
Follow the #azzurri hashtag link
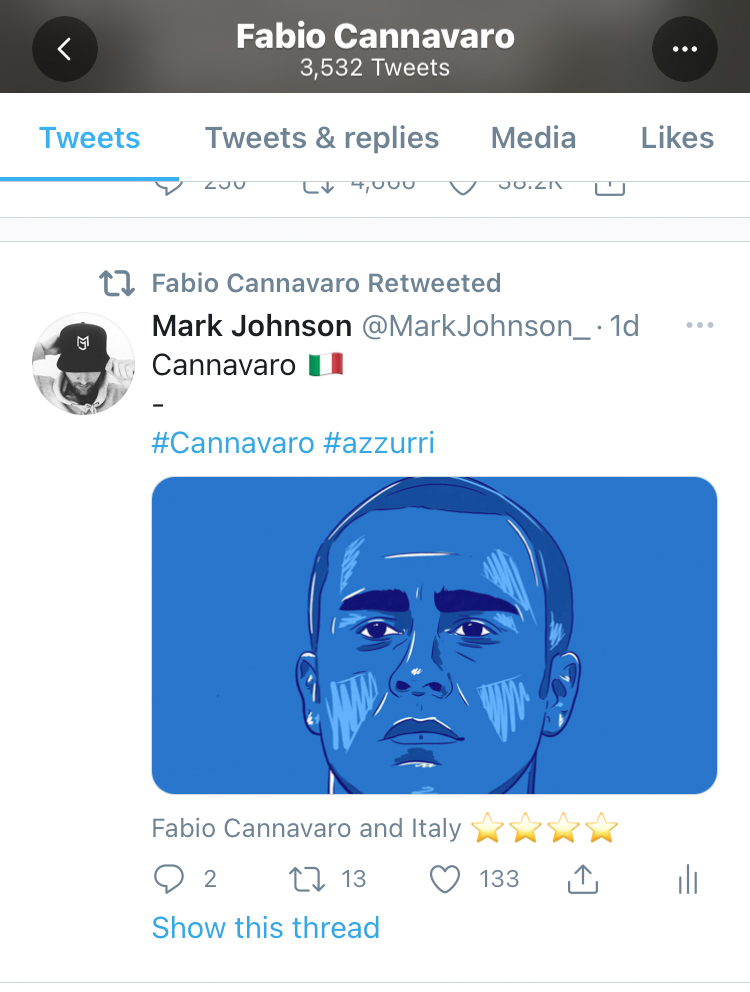click(x=379, y=443)
